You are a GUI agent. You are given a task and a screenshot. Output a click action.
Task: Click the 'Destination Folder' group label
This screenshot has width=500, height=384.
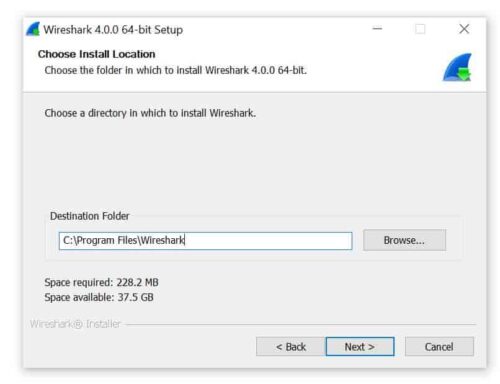pyautogui.click(x=89, y=216)
